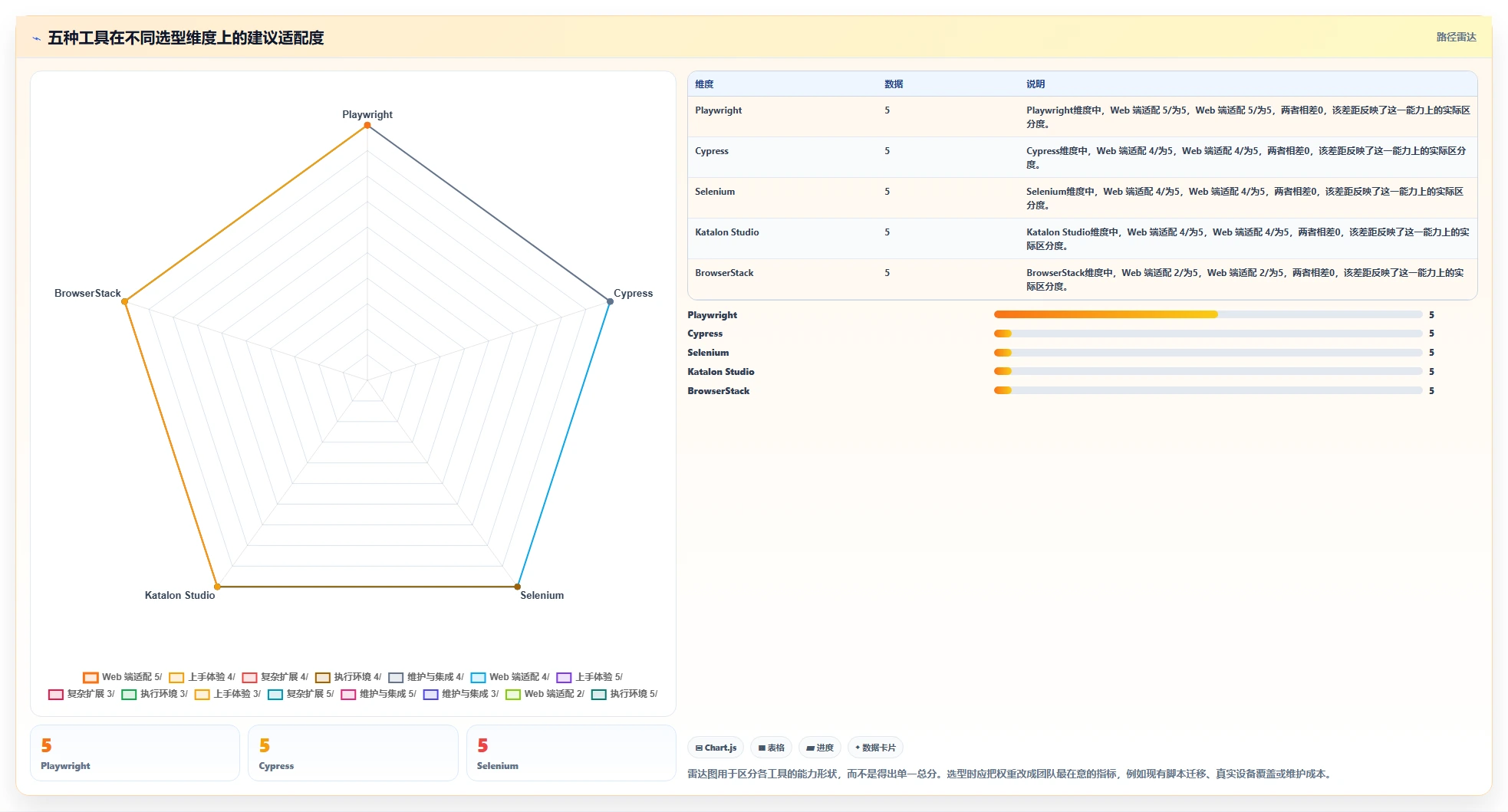This screenshot has height=812, width=1508.
Task: Click the Cypress axis label on radar
Action: point(633,293)
